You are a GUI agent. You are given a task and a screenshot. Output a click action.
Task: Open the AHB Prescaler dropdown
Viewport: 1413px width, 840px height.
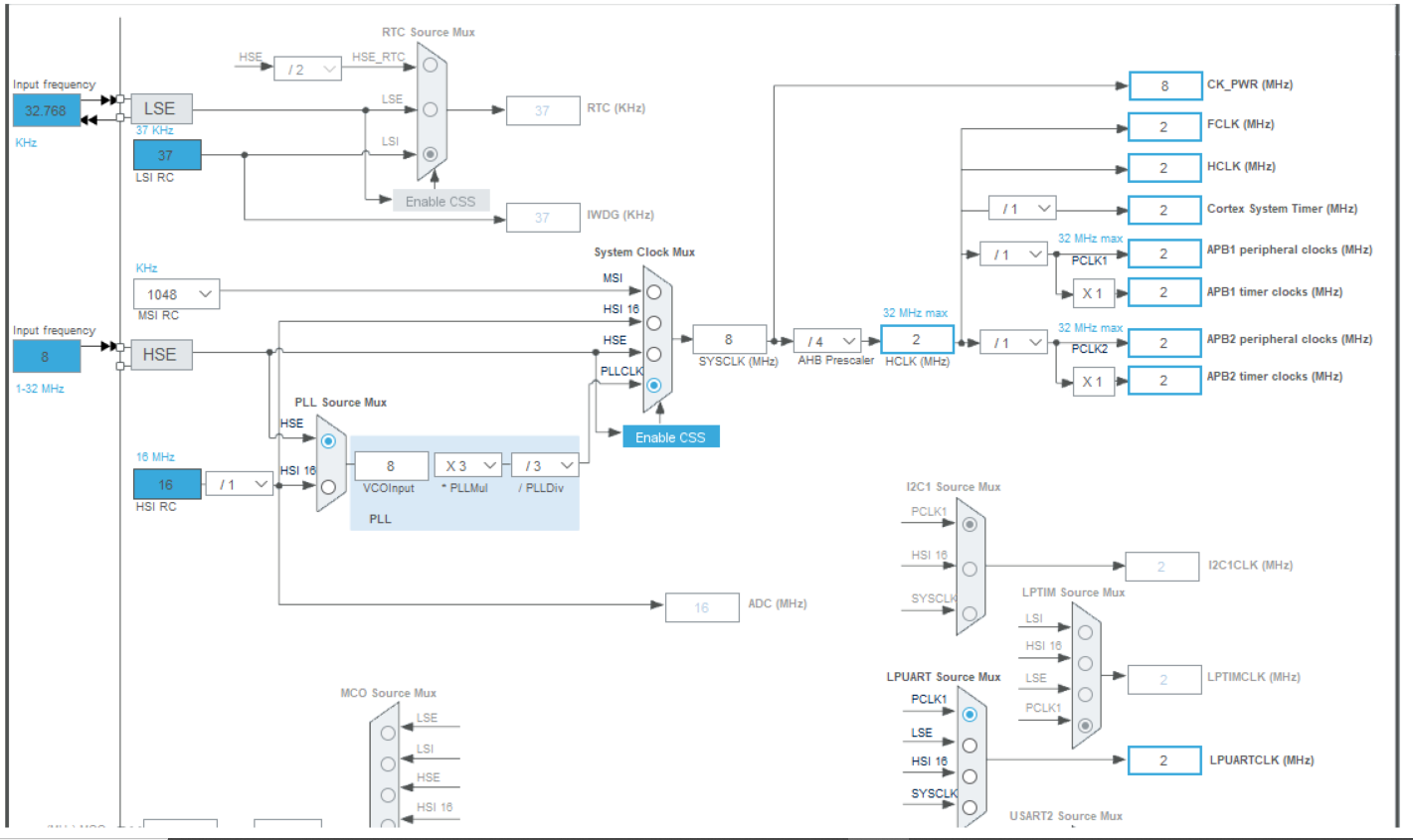(825, 340)
